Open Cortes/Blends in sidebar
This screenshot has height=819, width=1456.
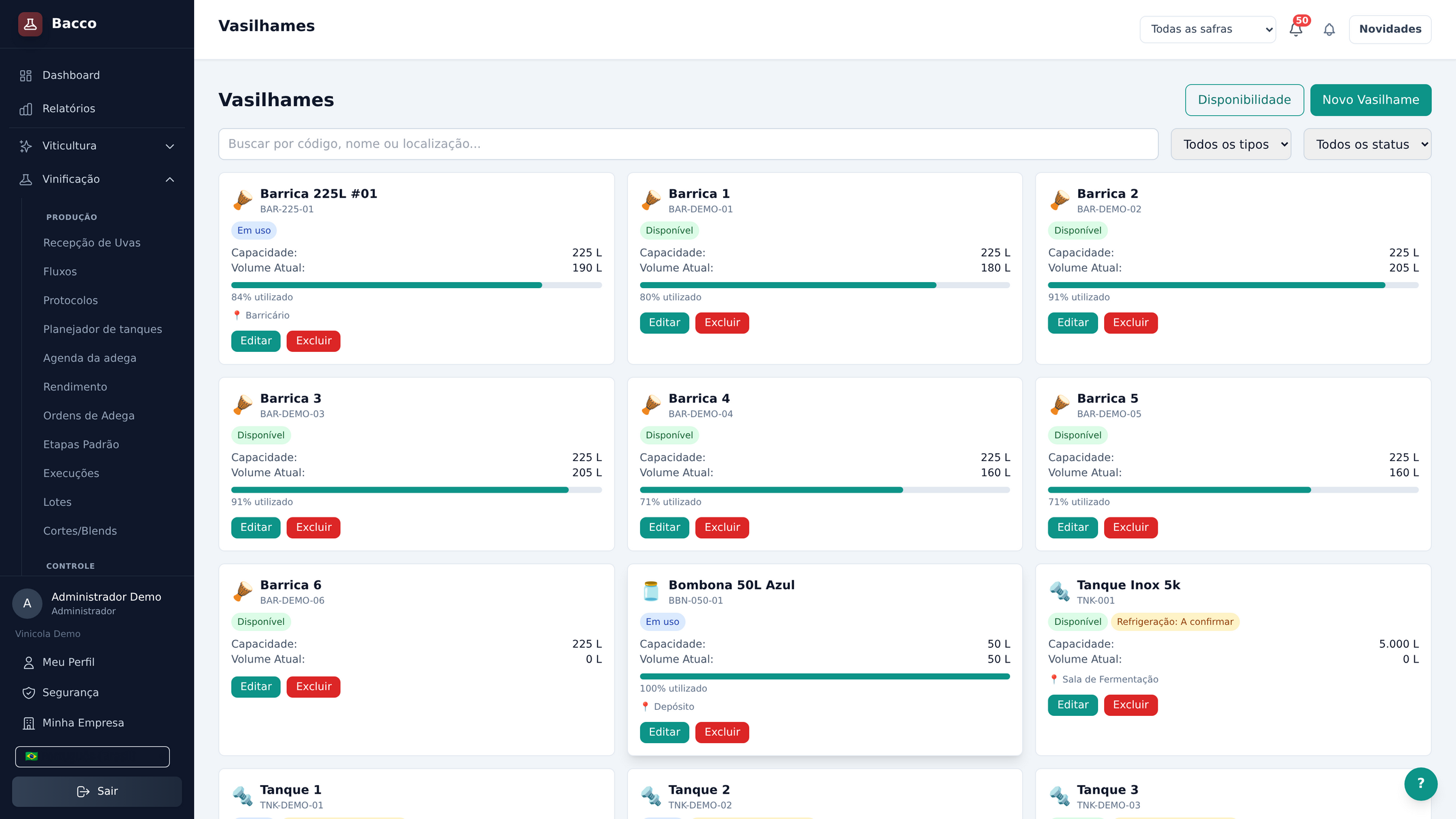point(80,531)
